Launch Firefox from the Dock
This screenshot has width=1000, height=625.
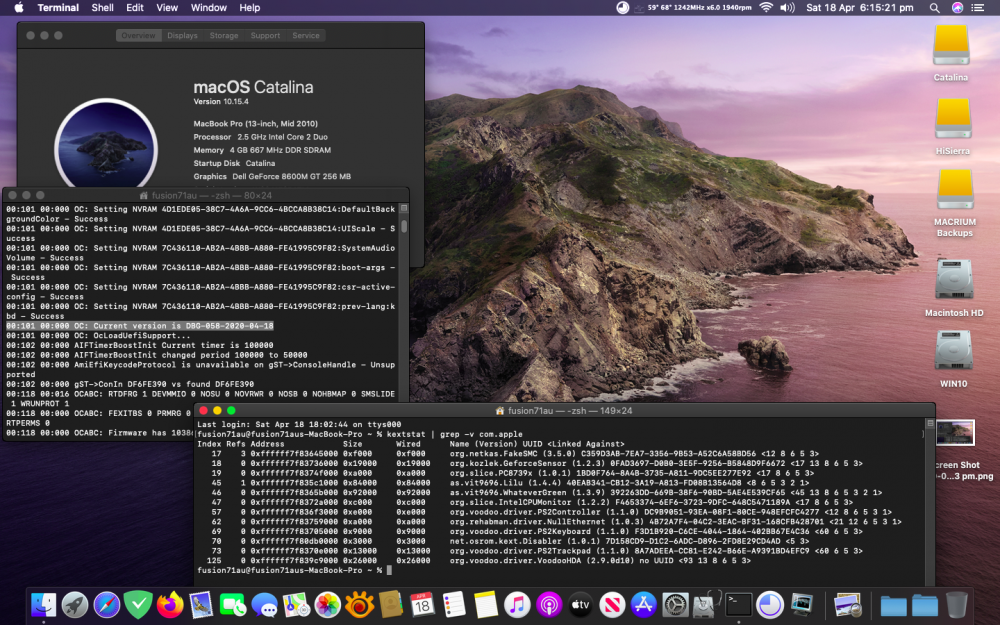coord(170,605)
